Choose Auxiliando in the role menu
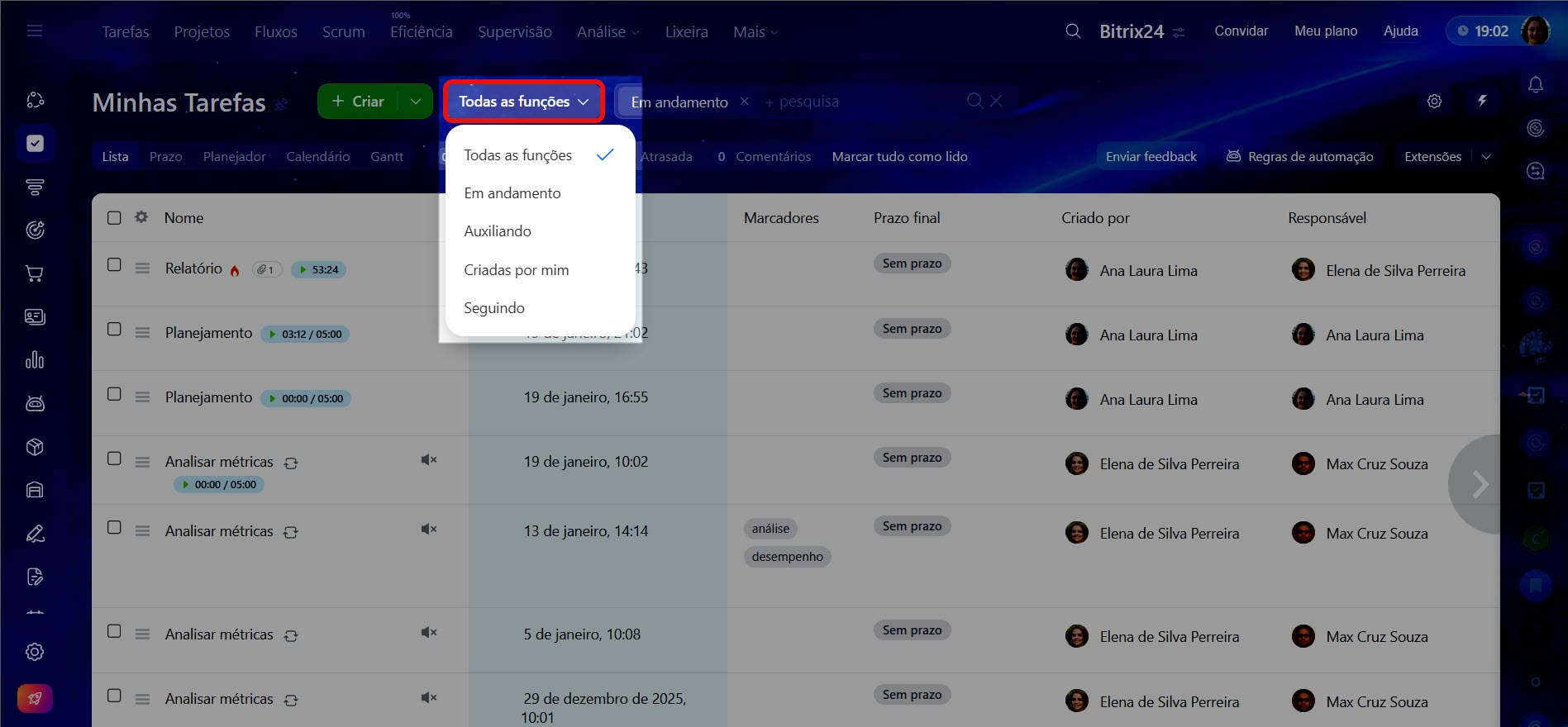This screenshot has width=1568, height=727. 497,231
